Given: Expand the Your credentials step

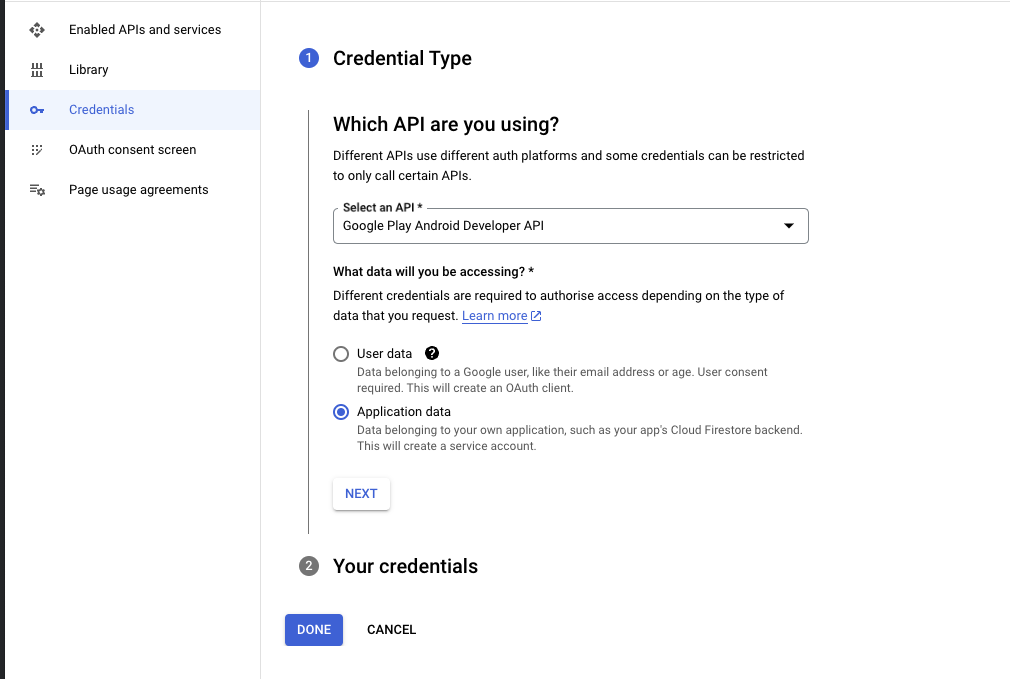Looking at the screenshot, I should pyautogui.click(x=405, y=566).
